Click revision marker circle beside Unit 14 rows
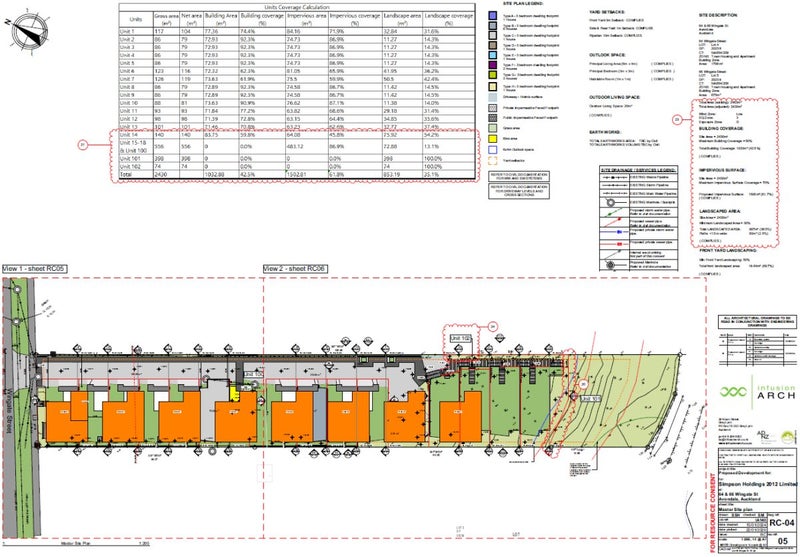The image size is (800, 557). point(82,146)
